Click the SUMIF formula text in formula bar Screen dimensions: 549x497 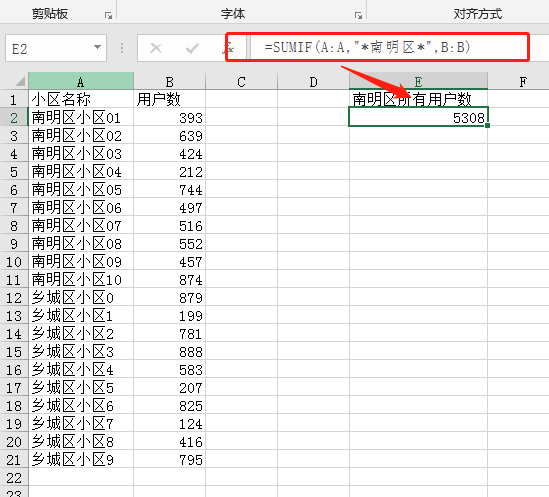(367, 47)
